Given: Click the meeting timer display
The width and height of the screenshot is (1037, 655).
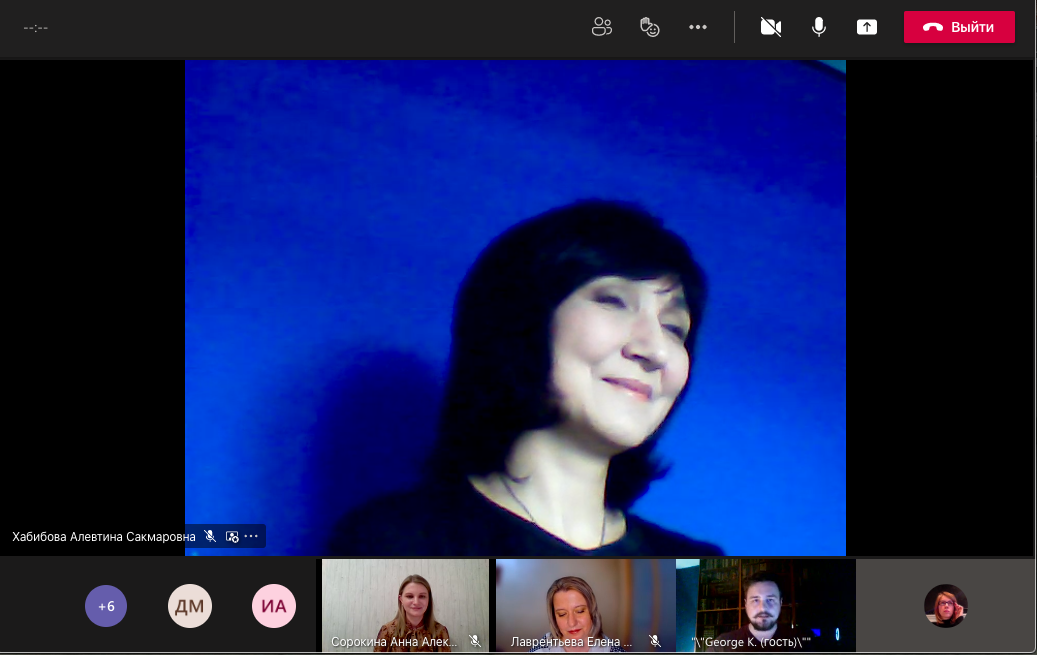Looking at the screenshot, I should click(36, 27).
